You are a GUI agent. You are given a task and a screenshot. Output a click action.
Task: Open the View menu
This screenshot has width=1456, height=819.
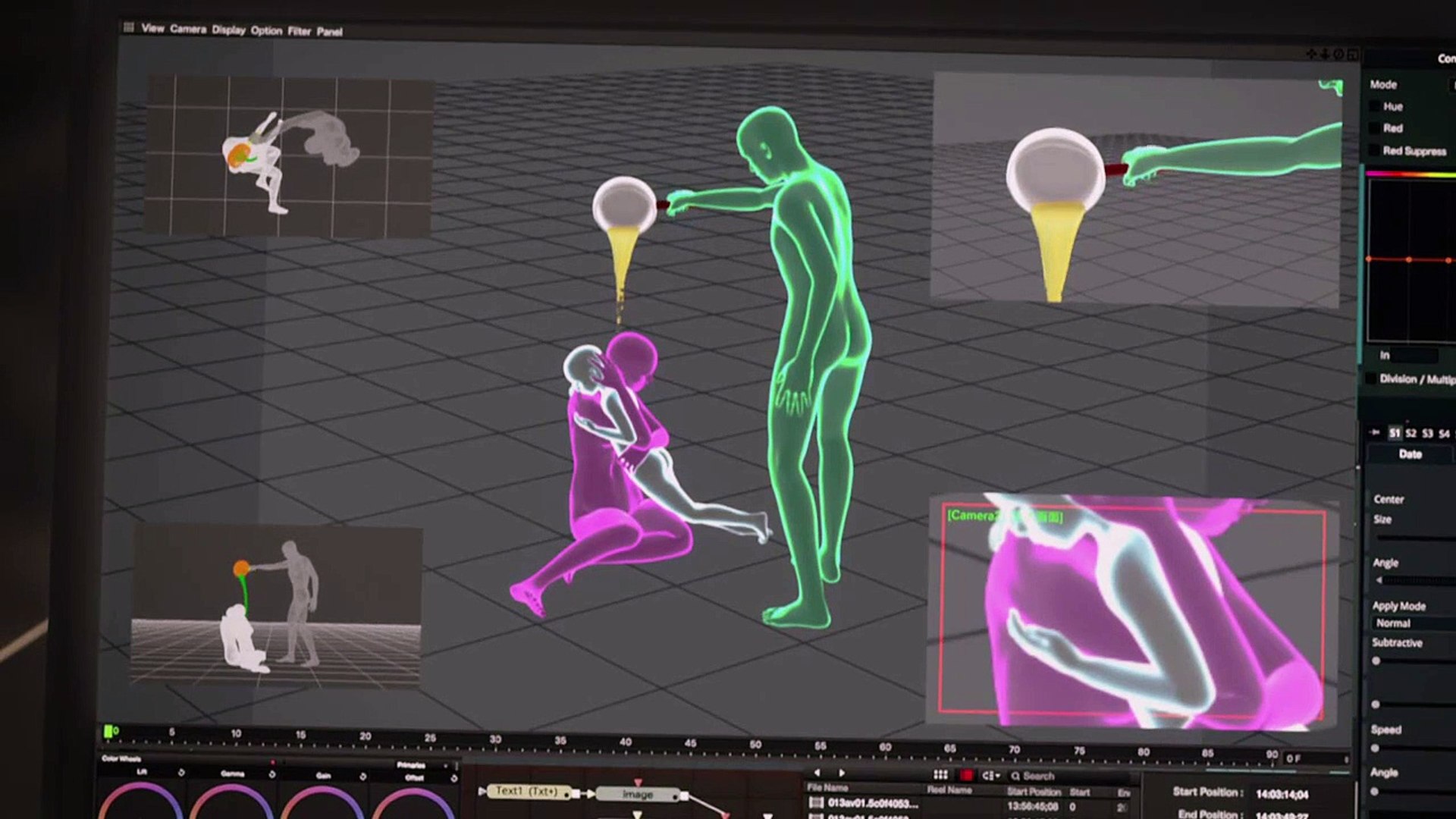[x=152, y=28]
